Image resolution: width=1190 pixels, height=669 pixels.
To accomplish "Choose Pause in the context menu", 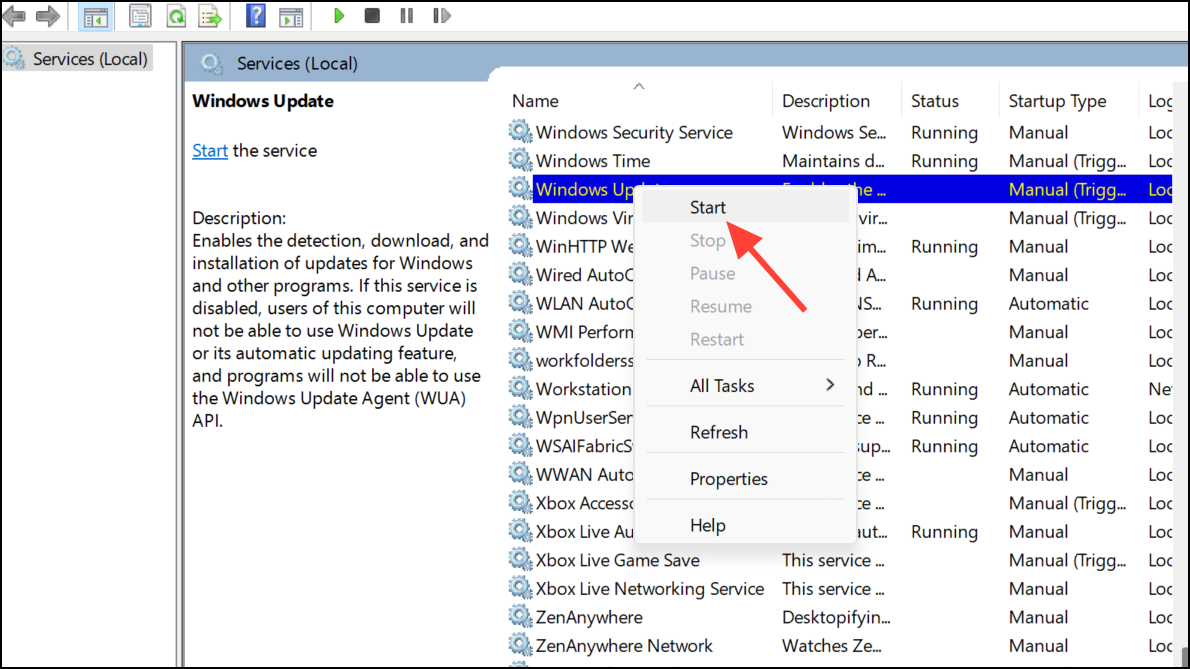I will 745,273.
